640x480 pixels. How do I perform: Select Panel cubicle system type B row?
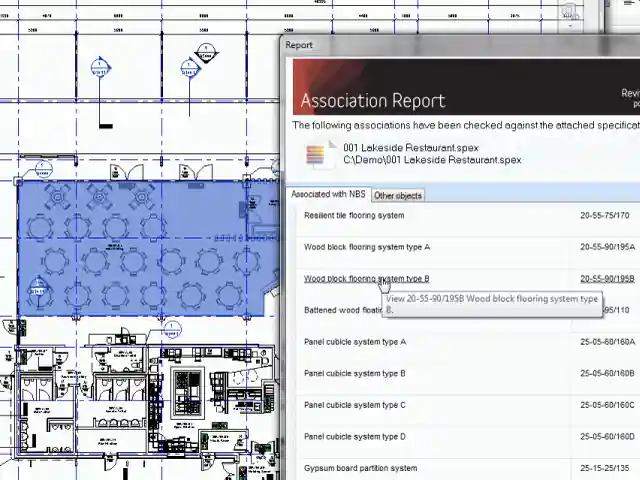(355, 374)
